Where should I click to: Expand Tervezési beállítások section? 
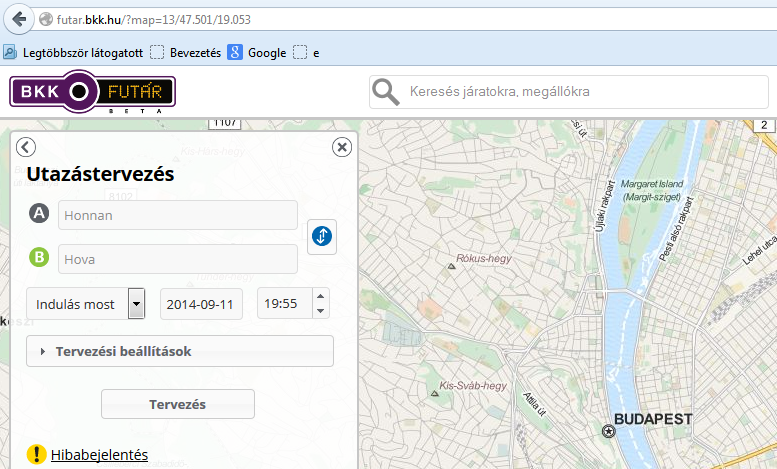coord(180,351)
